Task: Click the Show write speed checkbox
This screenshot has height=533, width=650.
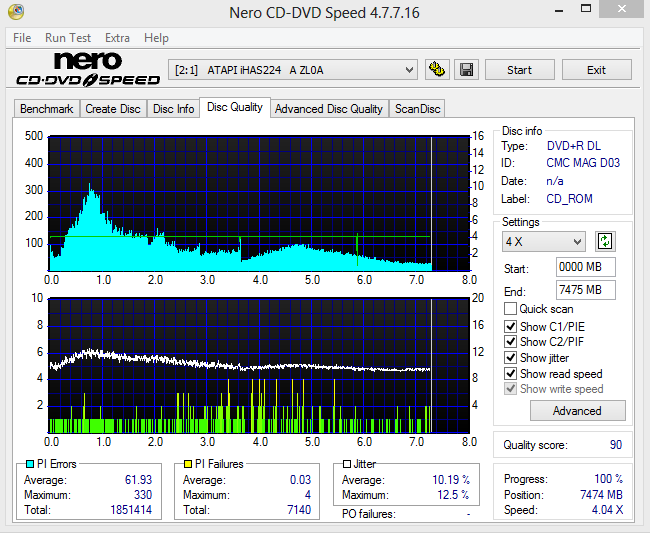Action: click(x=510, y=389)
